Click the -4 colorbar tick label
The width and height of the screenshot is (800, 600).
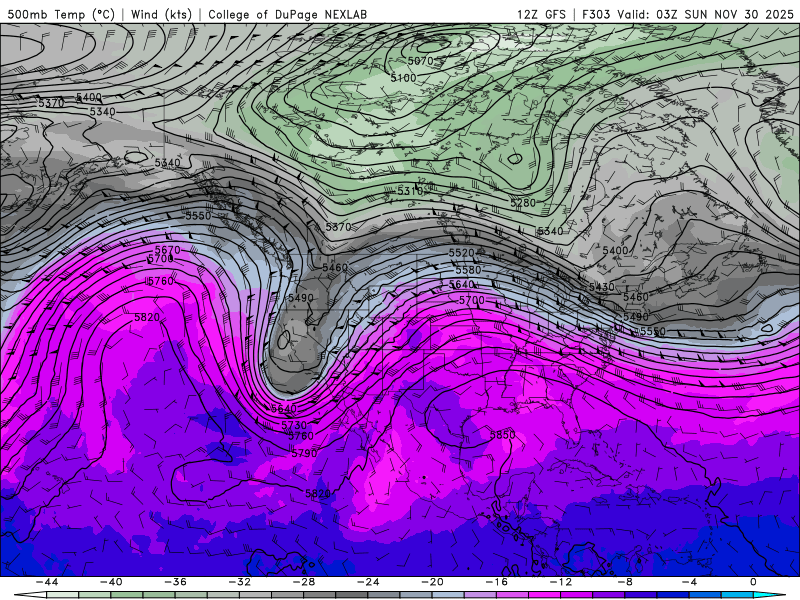(689, 582)
